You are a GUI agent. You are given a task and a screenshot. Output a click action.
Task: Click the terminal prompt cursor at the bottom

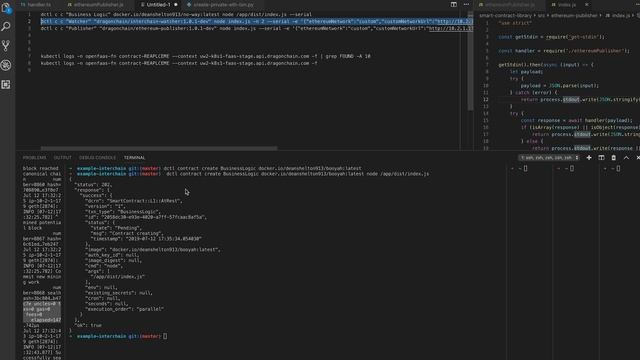point(165,336)
